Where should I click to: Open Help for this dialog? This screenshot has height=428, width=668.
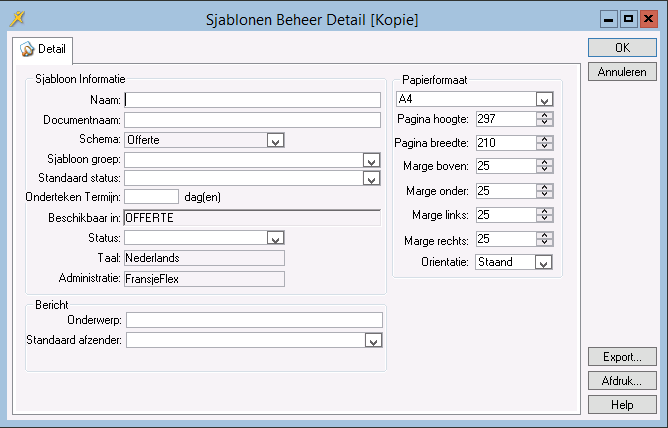click(622, 404)
